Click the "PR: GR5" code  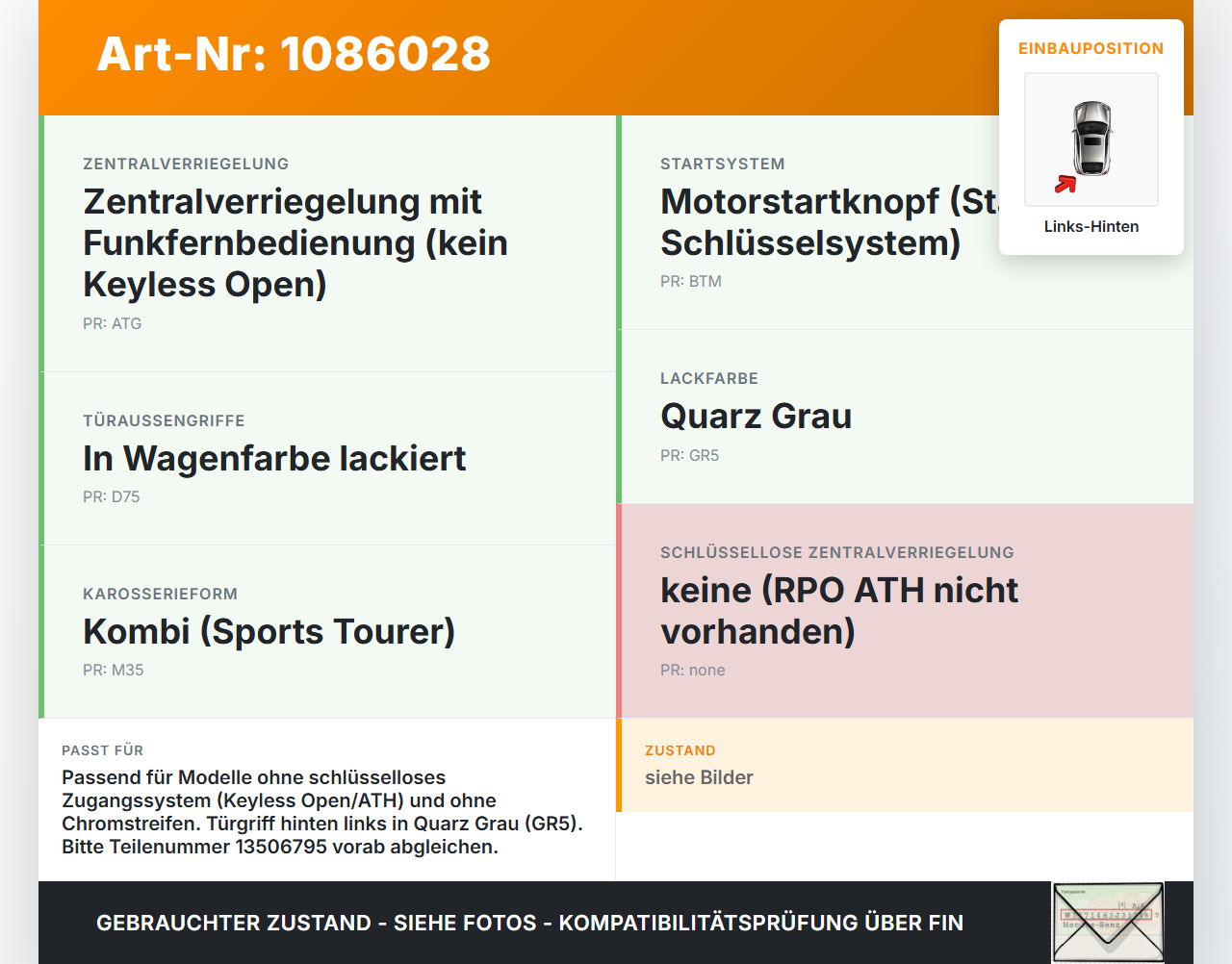(690, 455)
